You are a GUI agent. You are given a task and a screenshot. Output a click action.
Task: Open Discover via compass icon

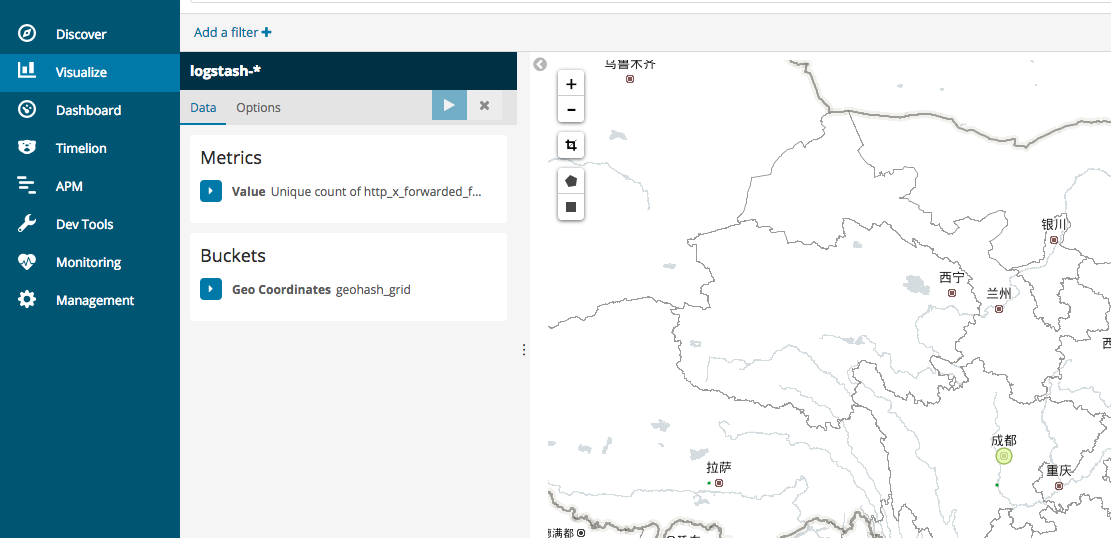[x=27, y=33]
